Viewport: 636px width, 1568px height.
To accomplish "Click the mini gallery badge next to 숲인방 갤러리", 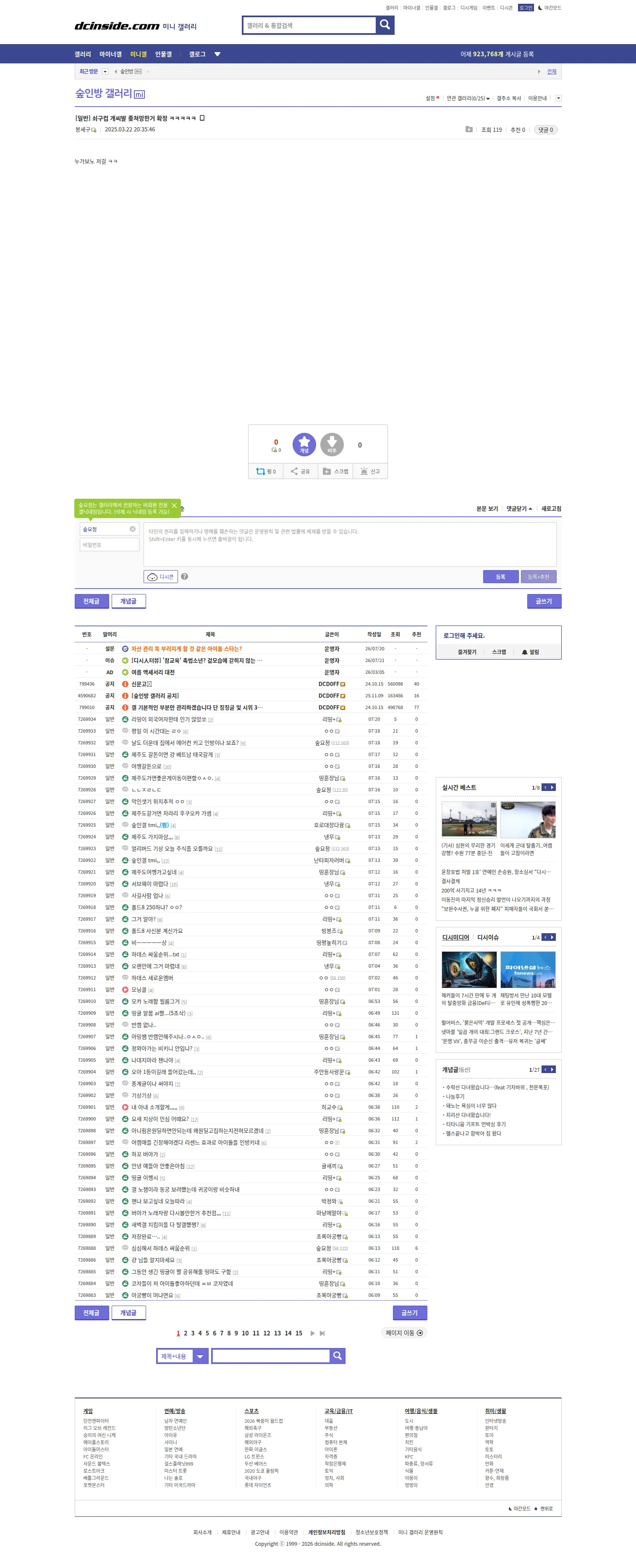I will [139, 94].
